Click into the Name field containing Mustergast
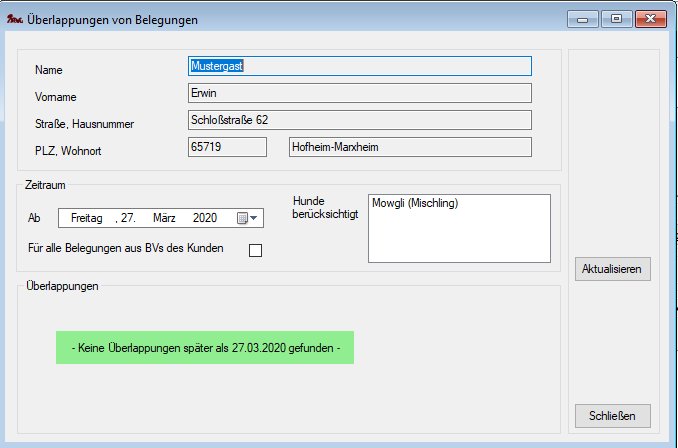 click(359, 66)
